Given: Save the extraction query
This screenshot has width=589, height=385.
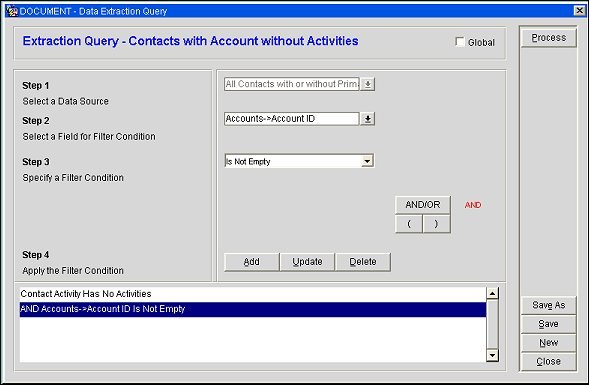Looking at the screenshot, I should coord(548,324).
